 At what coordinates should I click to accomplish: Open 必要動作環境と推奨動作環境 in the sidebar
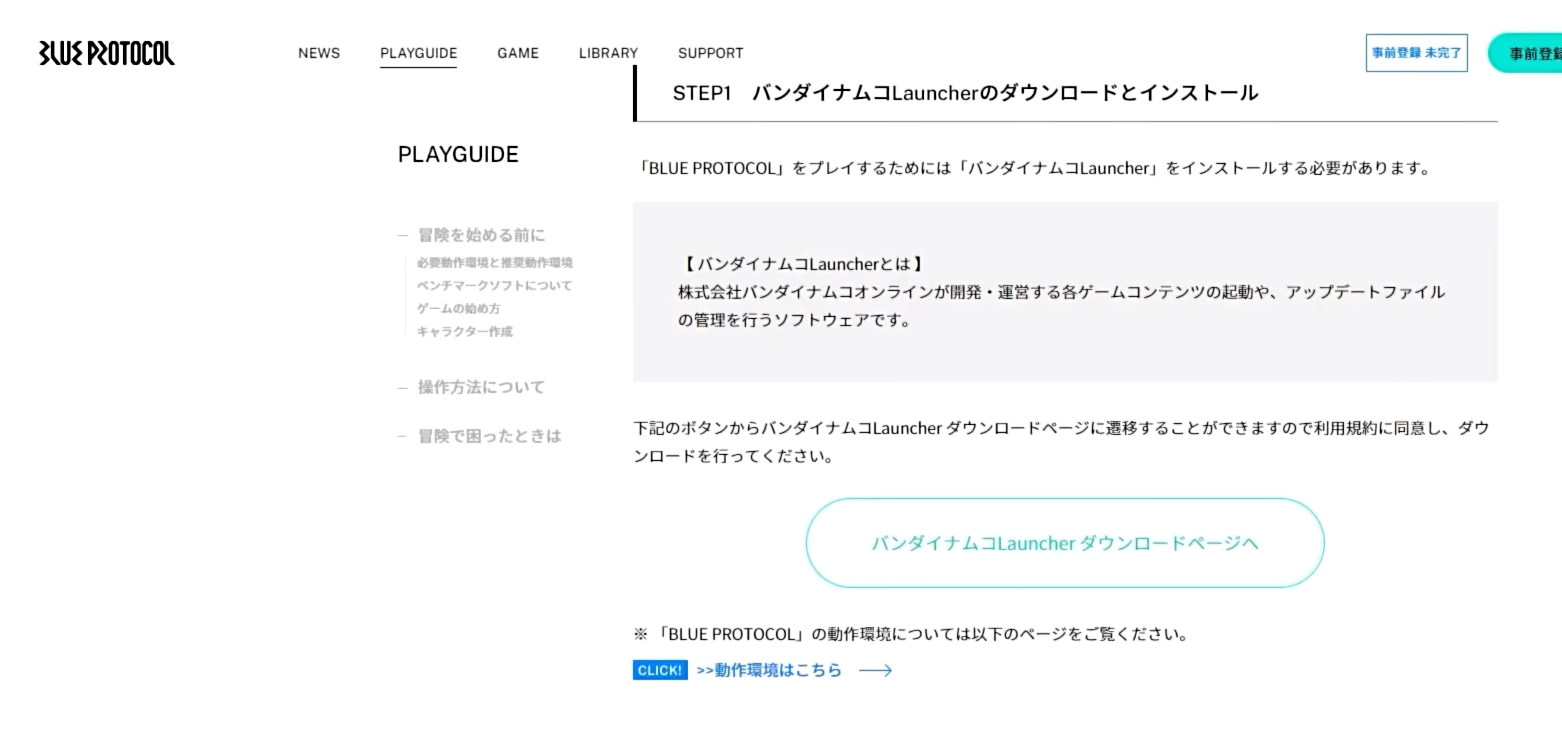click(x=495, y=263)
